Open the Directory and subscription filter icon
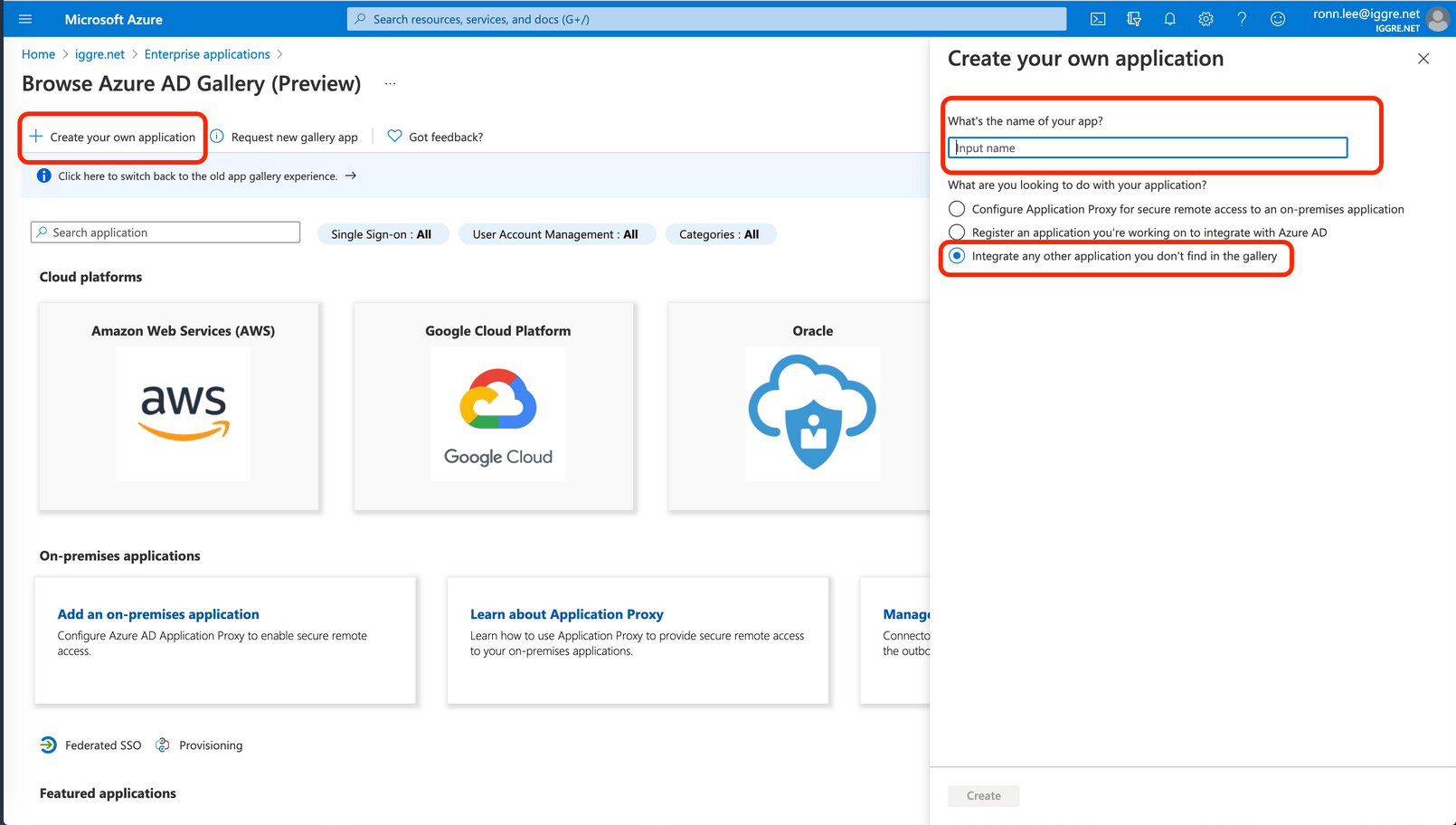Screen dimensions: 1456x825 [1134, 19]
